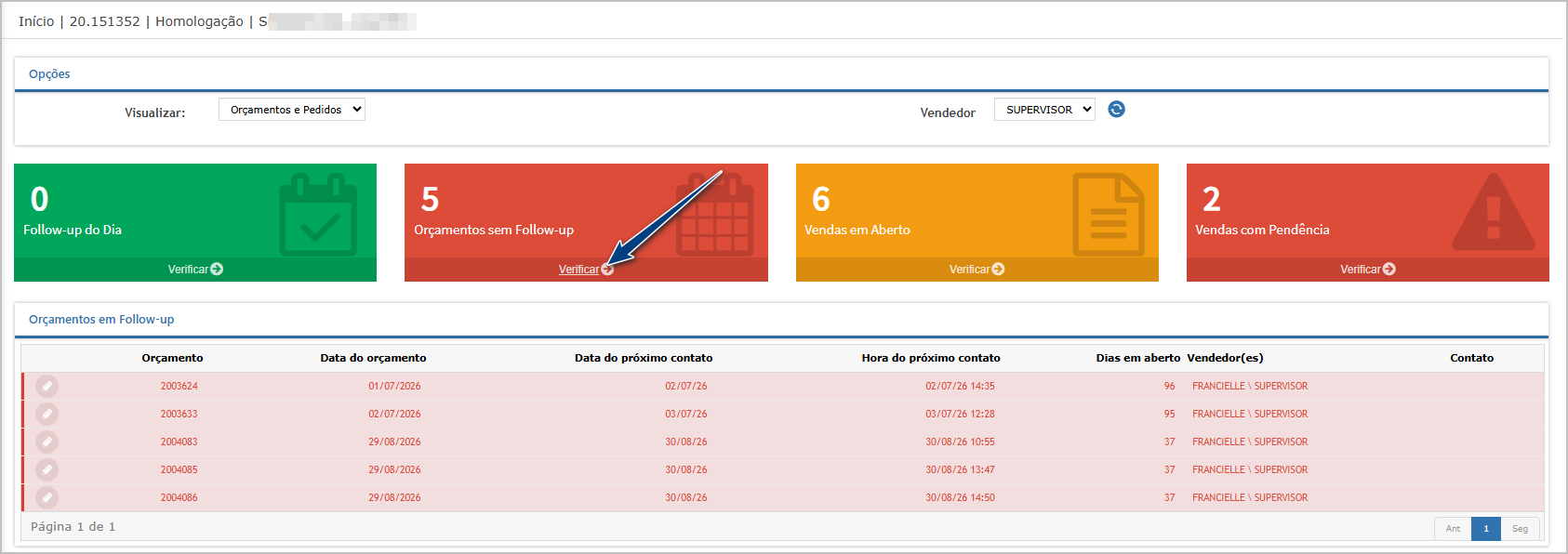1568x554 pixels.
Task: Click the Dias em aberto column header
Action: (1138, 358)
